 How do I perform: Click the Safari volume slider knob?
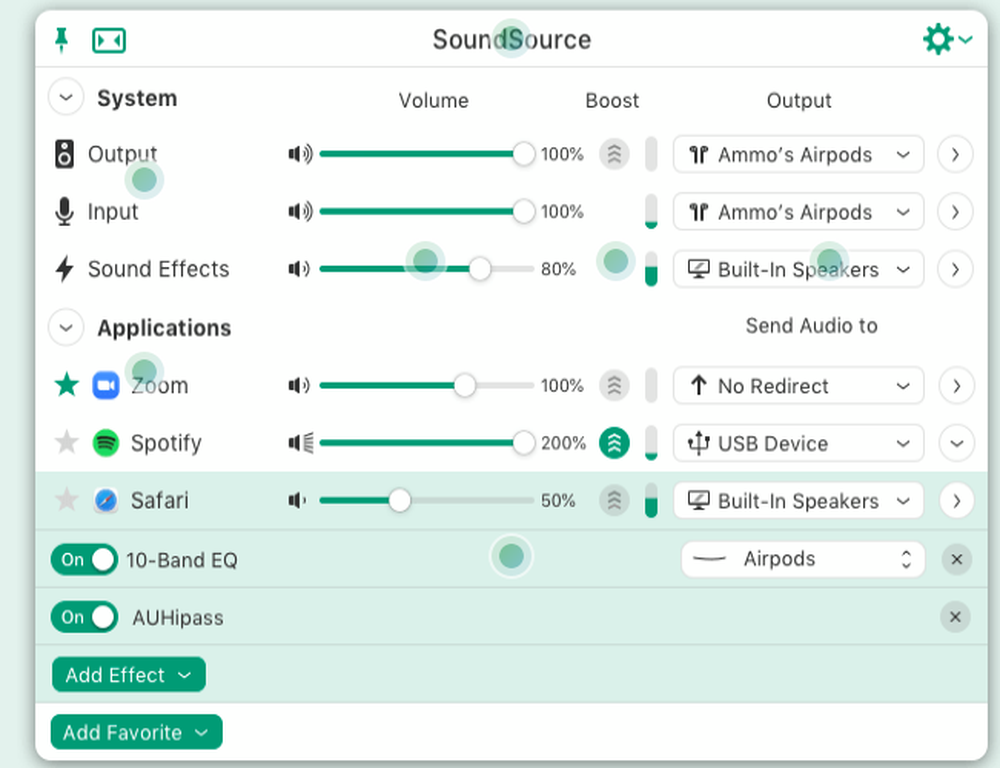click(x=400, y=500)
